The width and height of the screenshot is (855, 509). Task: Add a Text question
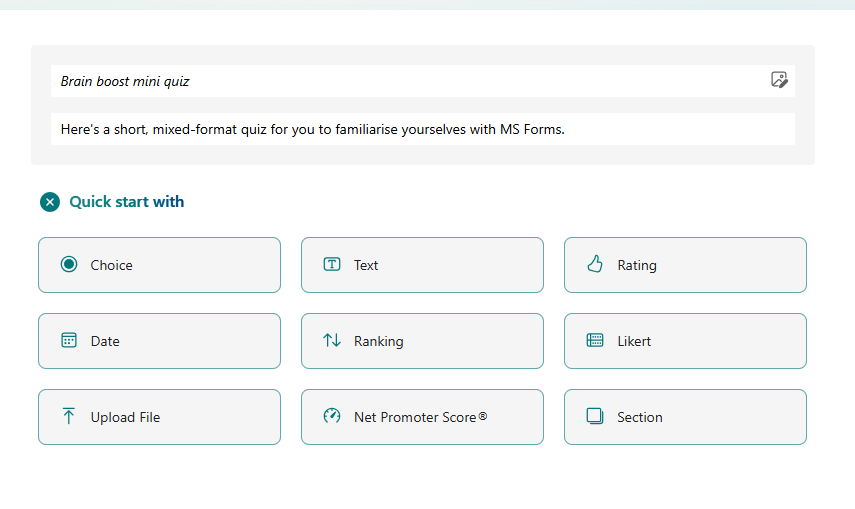pyautogui.click(x=422, y=265)
